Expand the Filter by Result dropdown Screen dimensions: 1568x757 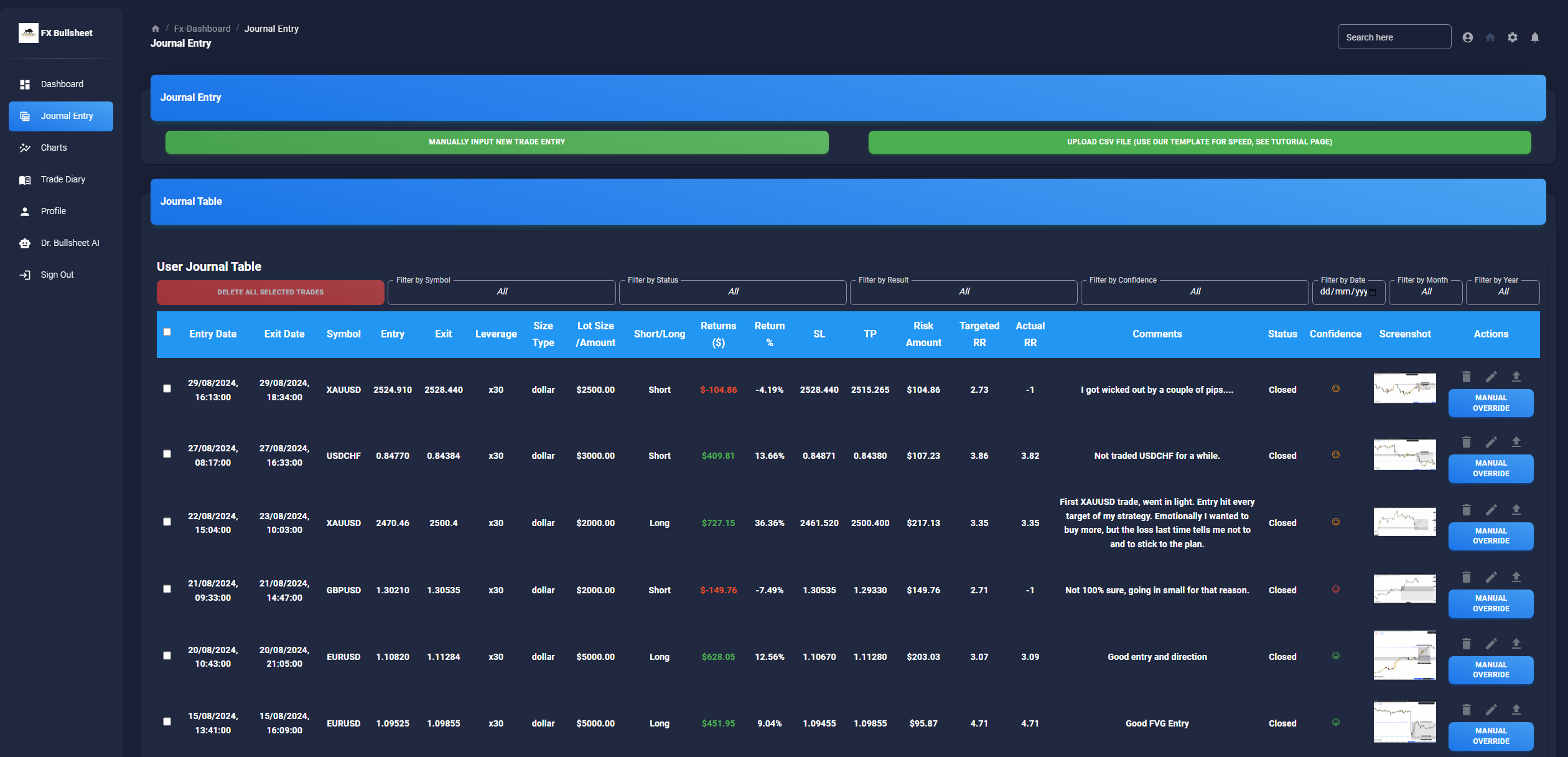click(964, 292)
